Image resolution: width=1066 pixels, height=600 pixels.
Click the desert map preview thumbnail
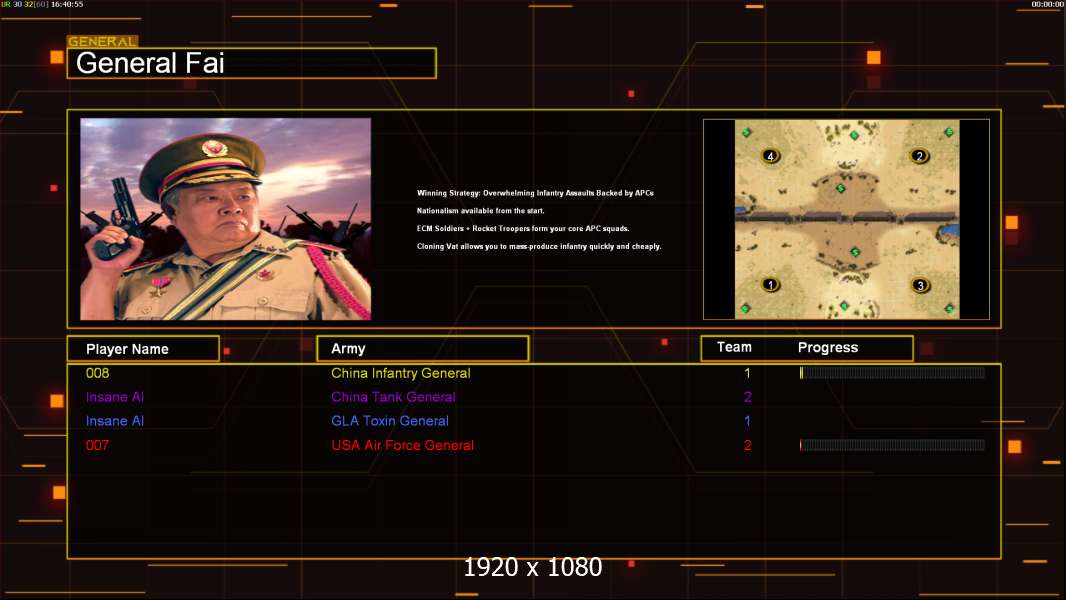(x=846, y=219)
